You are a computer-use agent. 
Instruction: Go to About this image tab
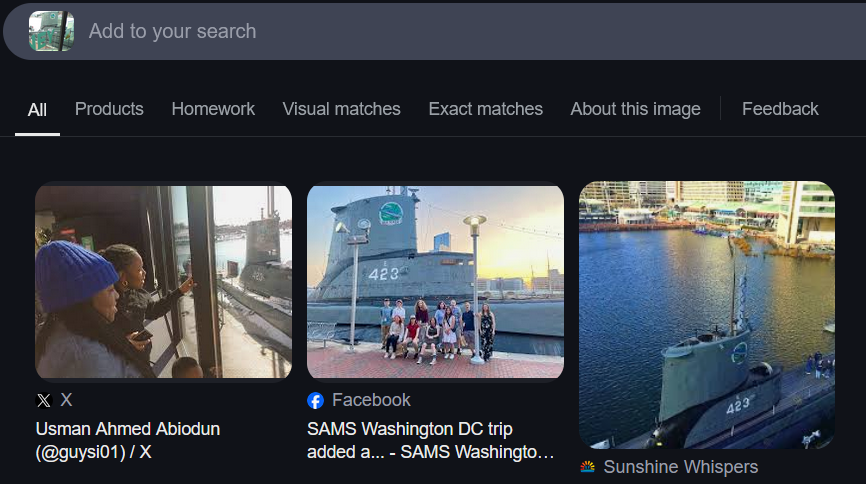point(635,109)
